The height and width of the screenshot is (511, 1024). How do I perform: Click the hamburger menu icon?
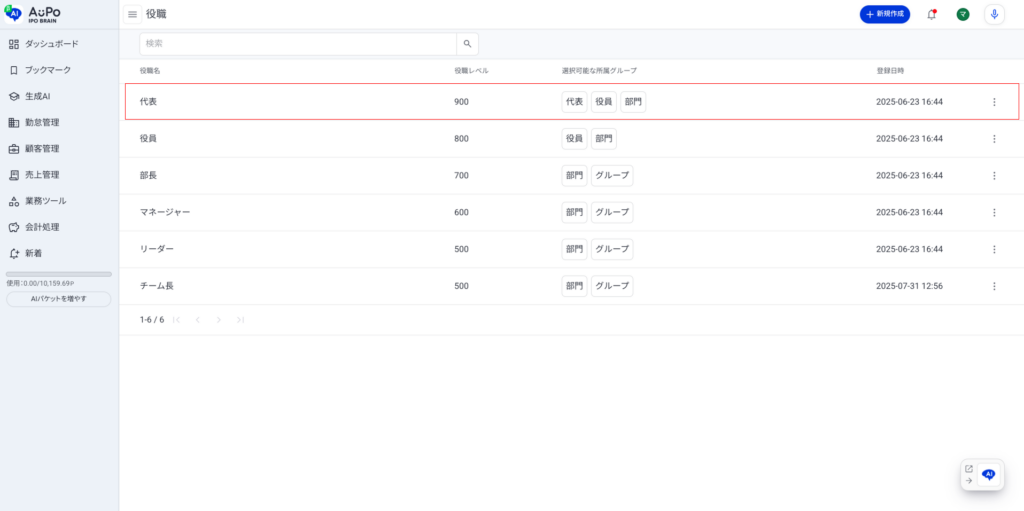[x=132, y=14]
